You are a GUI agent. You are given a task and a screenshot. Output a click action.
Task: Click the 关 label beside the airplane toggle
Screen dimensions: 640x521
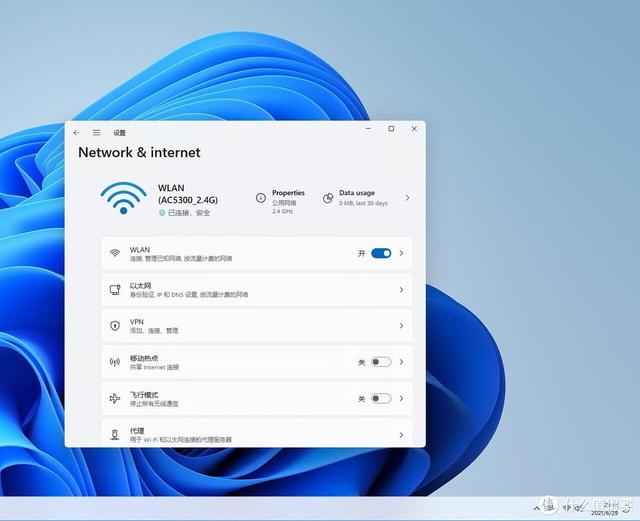(x=361, y=399)
